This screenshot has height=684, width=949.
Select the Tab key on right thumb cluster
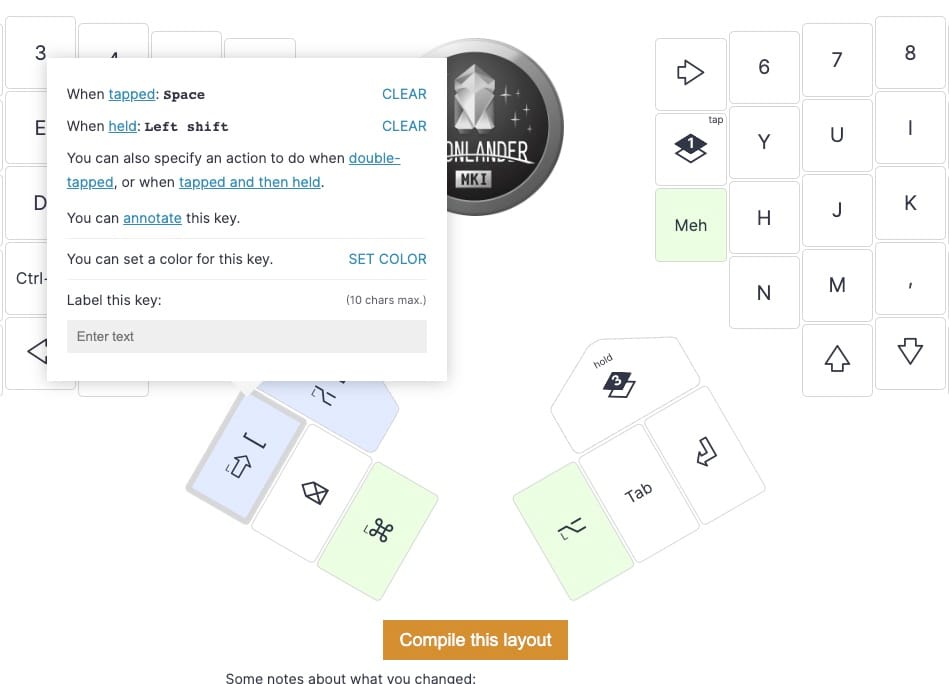pyautogui.click(x=640, y=488)
